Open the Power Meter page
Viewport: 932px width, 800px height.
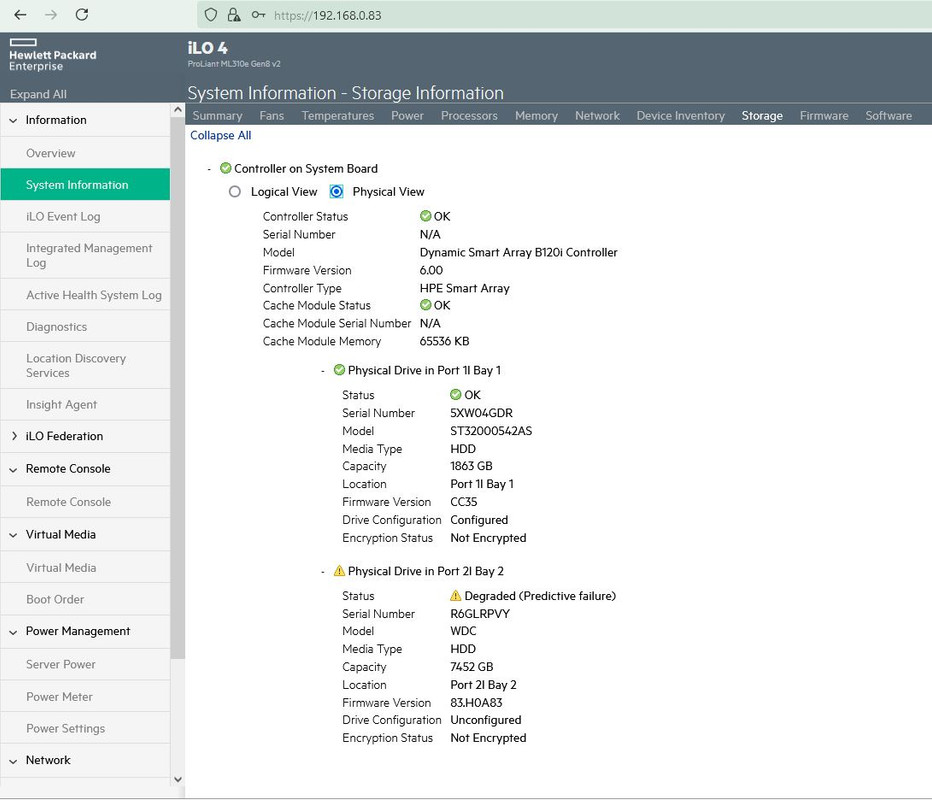(x=85, y=697)
